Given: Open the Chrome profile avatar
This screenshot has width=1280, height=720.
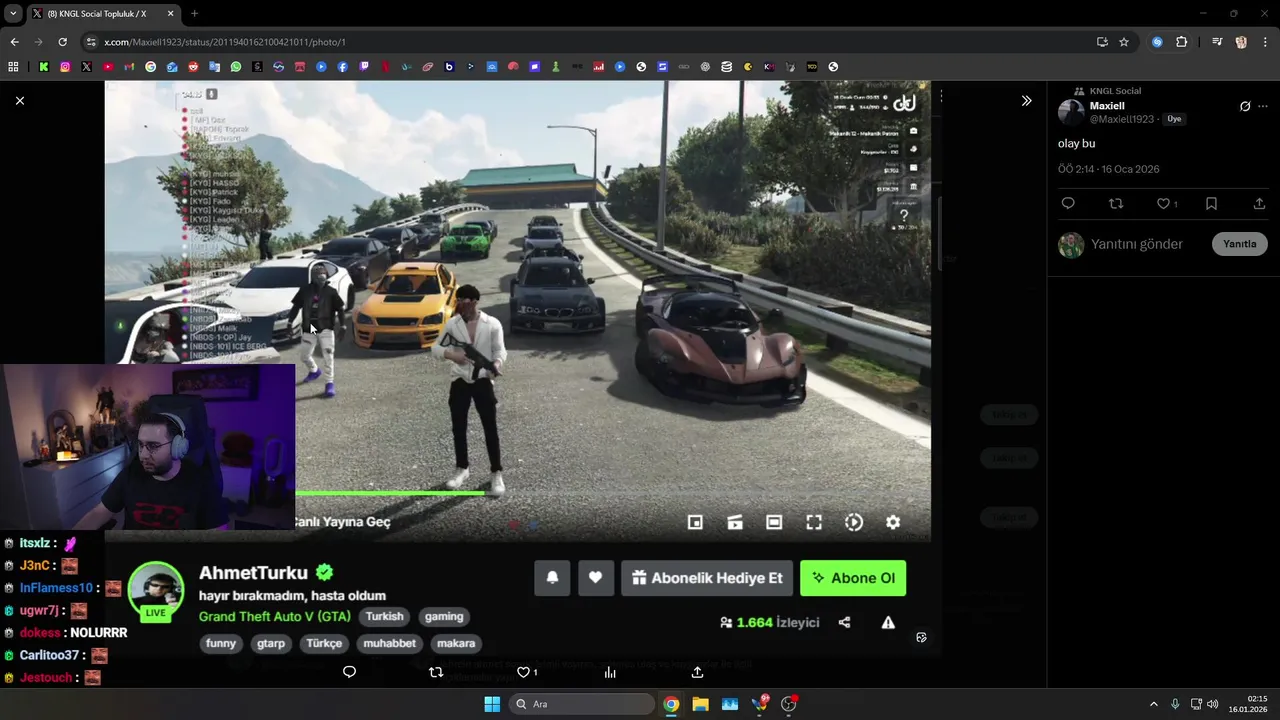Looking at the screenshot, I should click(1241, 42).
